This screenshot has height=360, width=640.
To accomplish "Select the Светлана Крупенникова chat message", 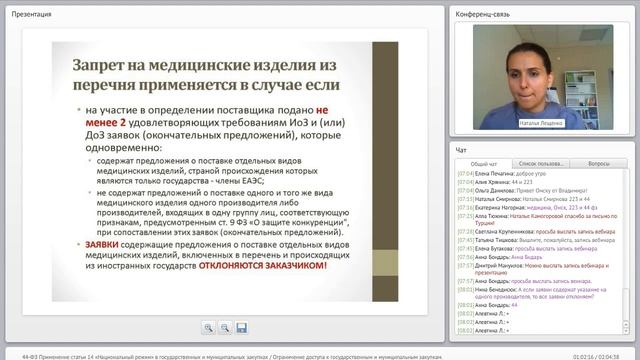I will click(x=536, y=231).
